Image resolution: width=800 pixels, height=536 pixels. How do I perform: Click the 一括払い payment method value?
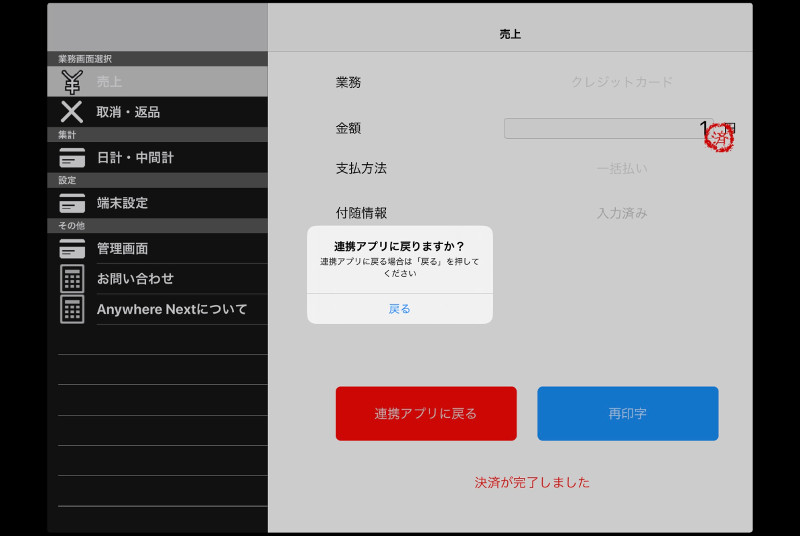pos(622,168)
